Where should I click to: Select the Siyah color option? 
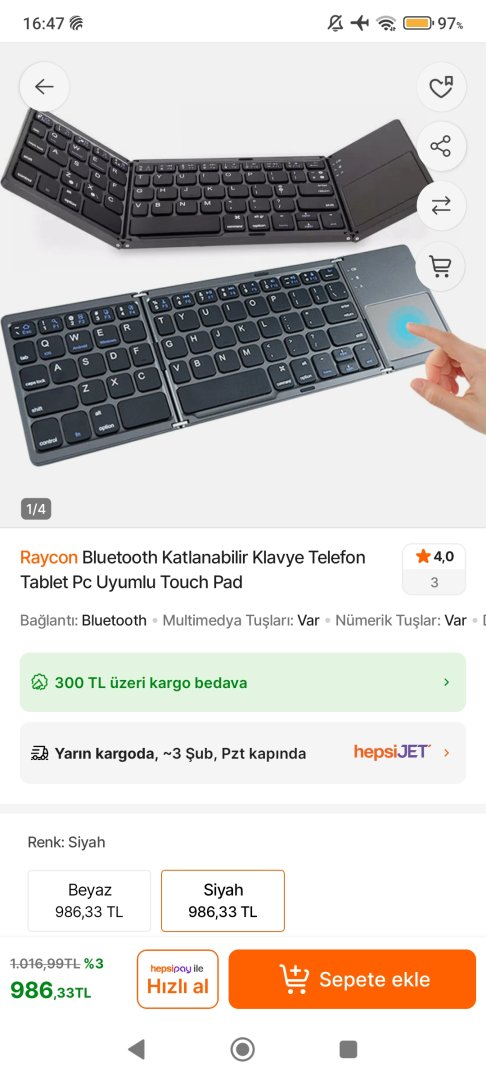click(223, 901)
